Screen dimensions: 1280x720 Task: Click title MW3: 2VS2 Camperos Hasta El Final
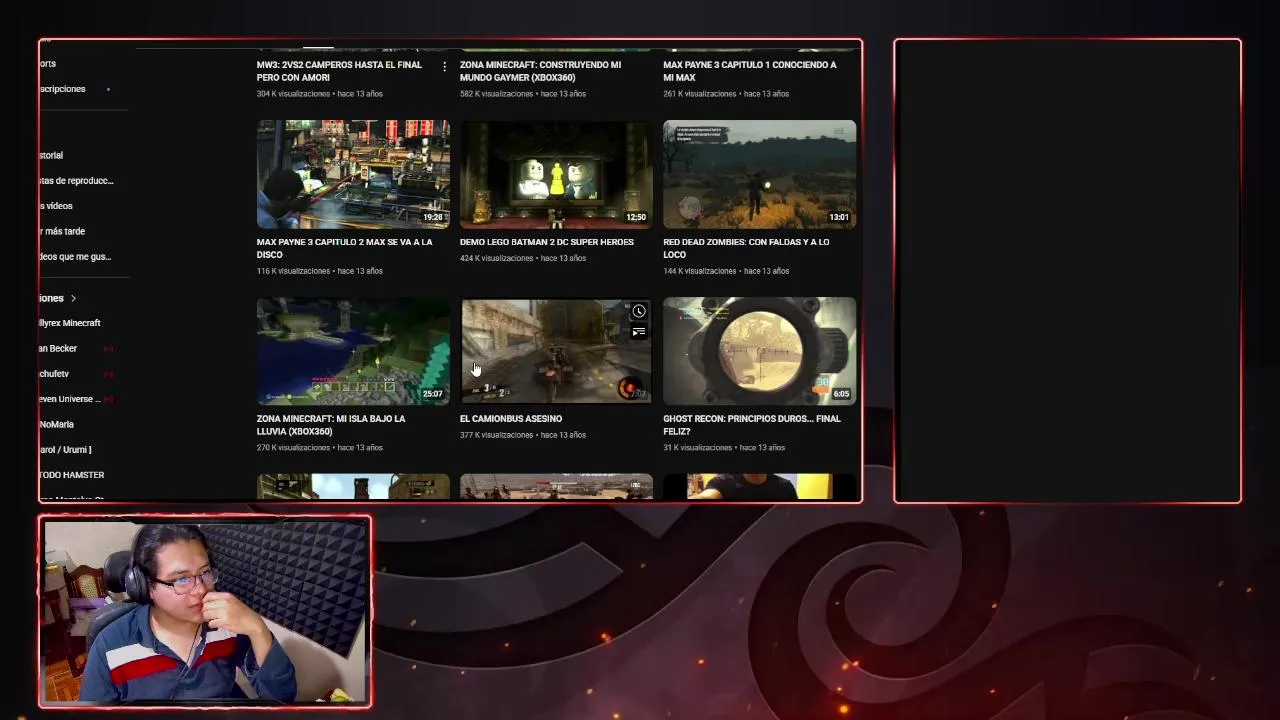[339, 71]
